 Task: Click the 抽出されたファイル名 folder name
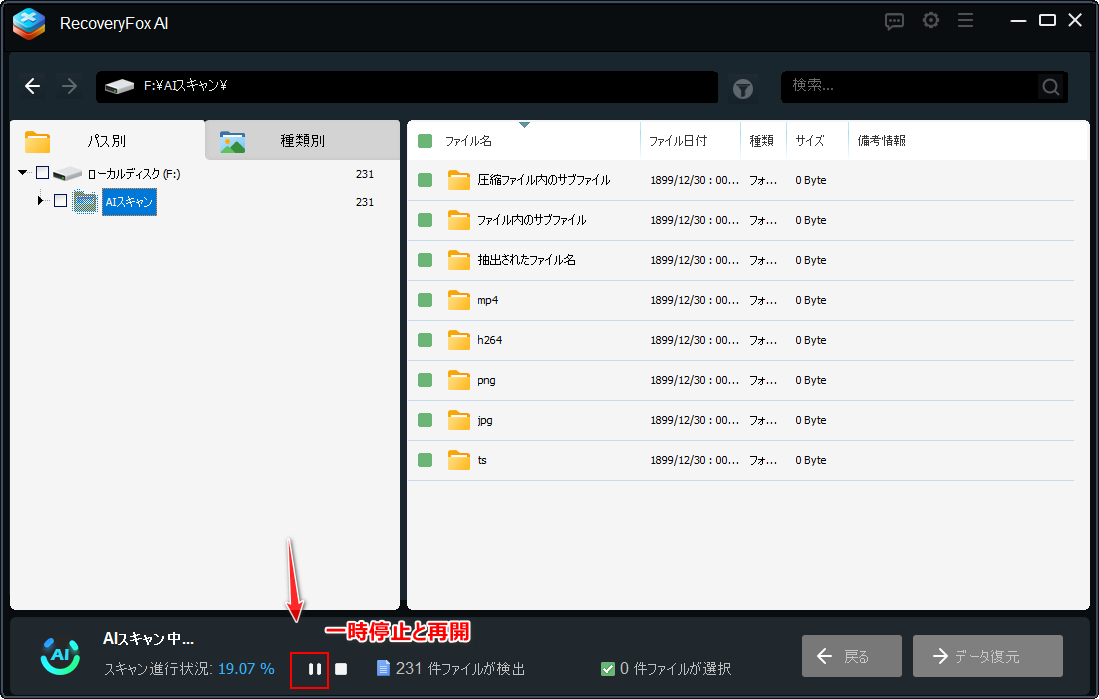[526, 260]
